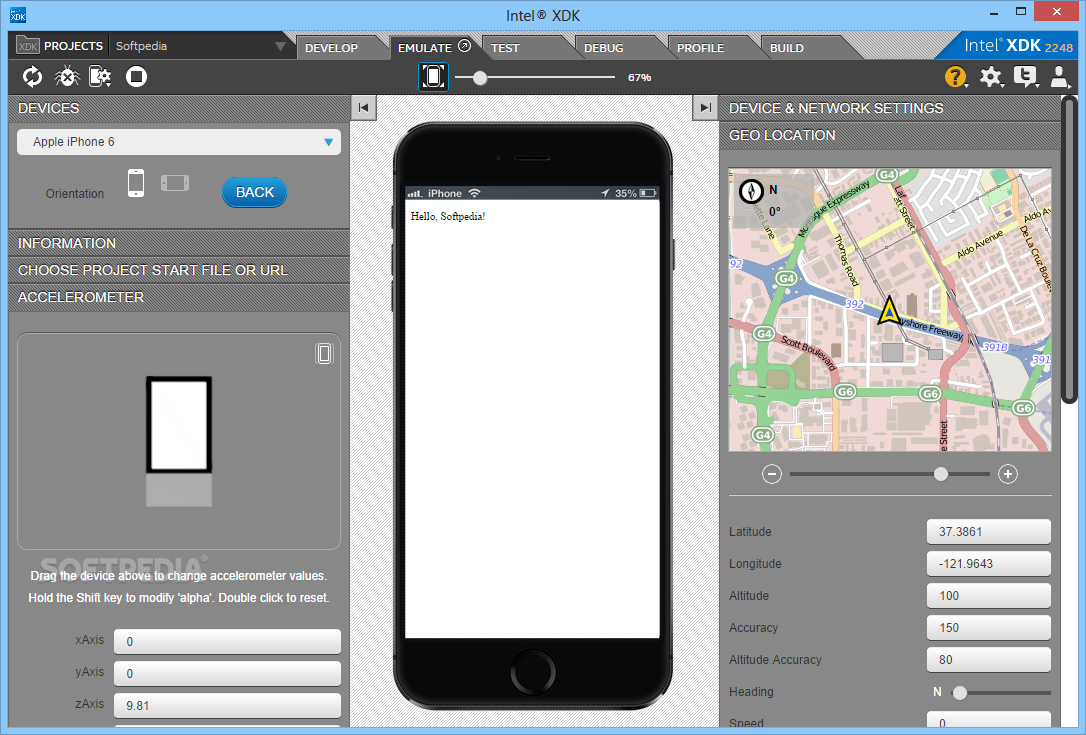Collapse the left panel with arrow icon
Screen dimensions: 1086x735
[x=364, y=107]
